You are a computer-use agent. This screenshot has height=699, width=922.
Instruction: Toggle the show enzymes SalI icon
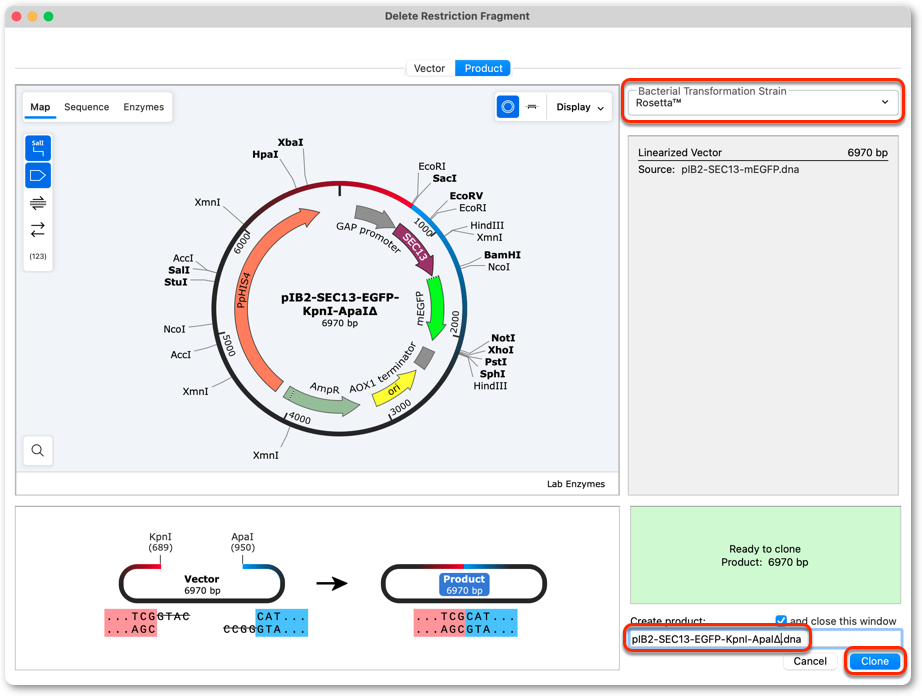click(x=38, y=148)
